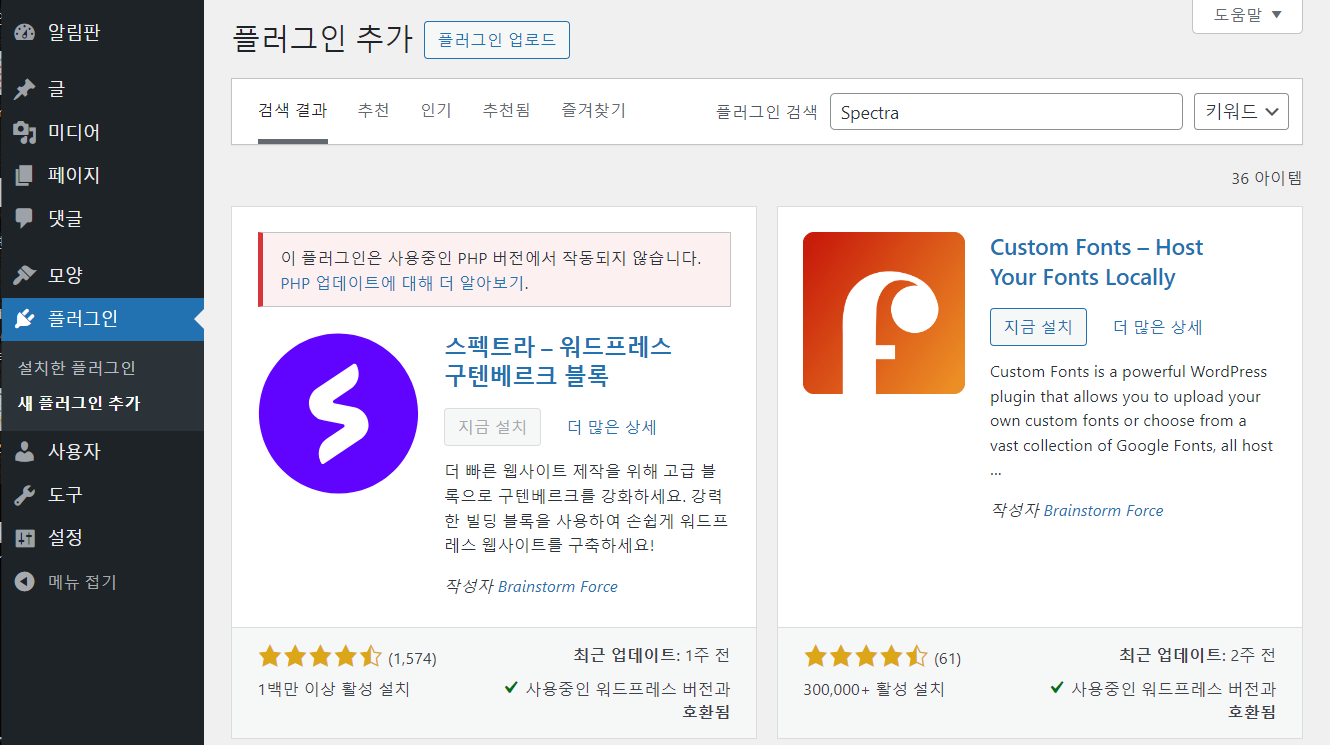Click the 300,000+ 활성 설치 text
The width and height of the screenshot is (1330, 745).
click(x=874, y=689)
